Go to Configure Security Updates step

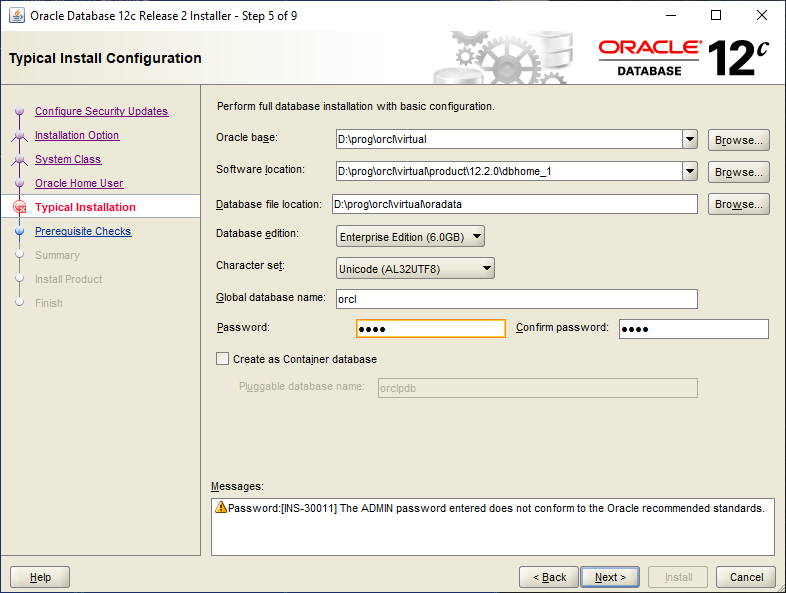click(x=101, y=111)
